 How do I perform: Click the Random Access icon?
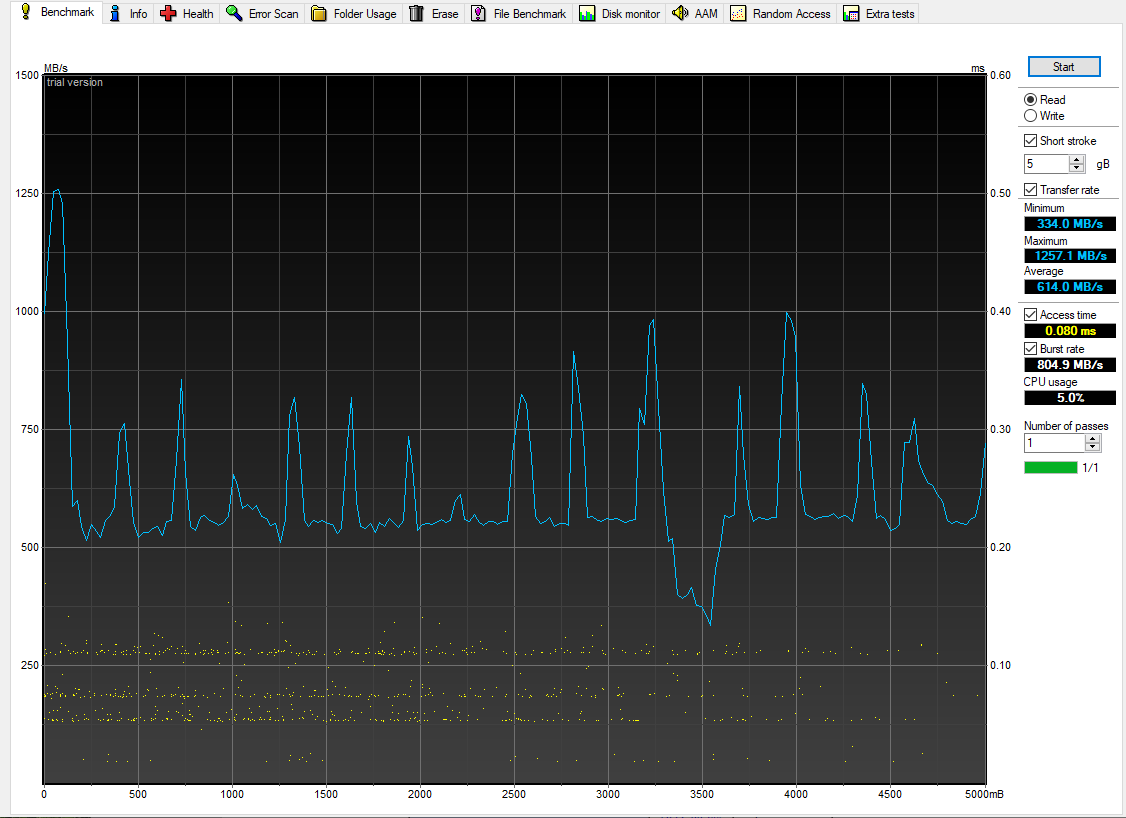click(738, 14)
